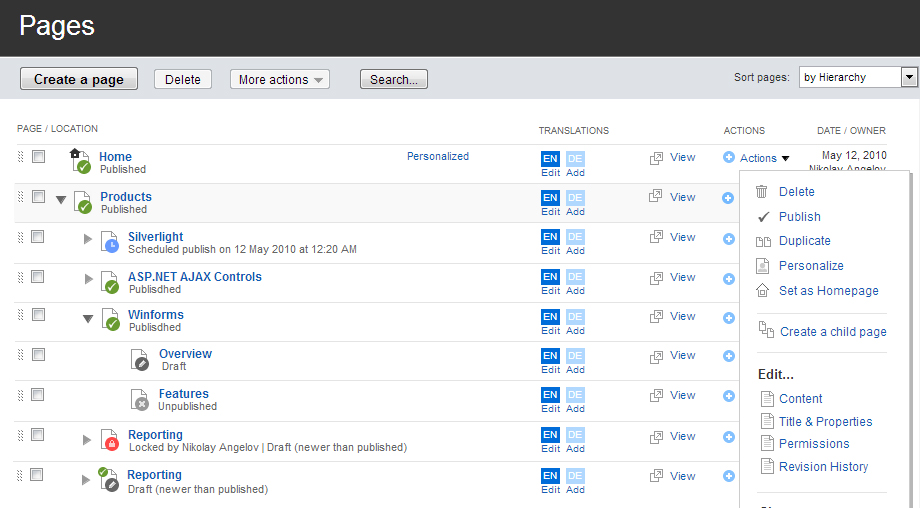The height and width of the screenshot is (508, 920).
Task: Open the Winforms page link
Action: coord(155,315)
